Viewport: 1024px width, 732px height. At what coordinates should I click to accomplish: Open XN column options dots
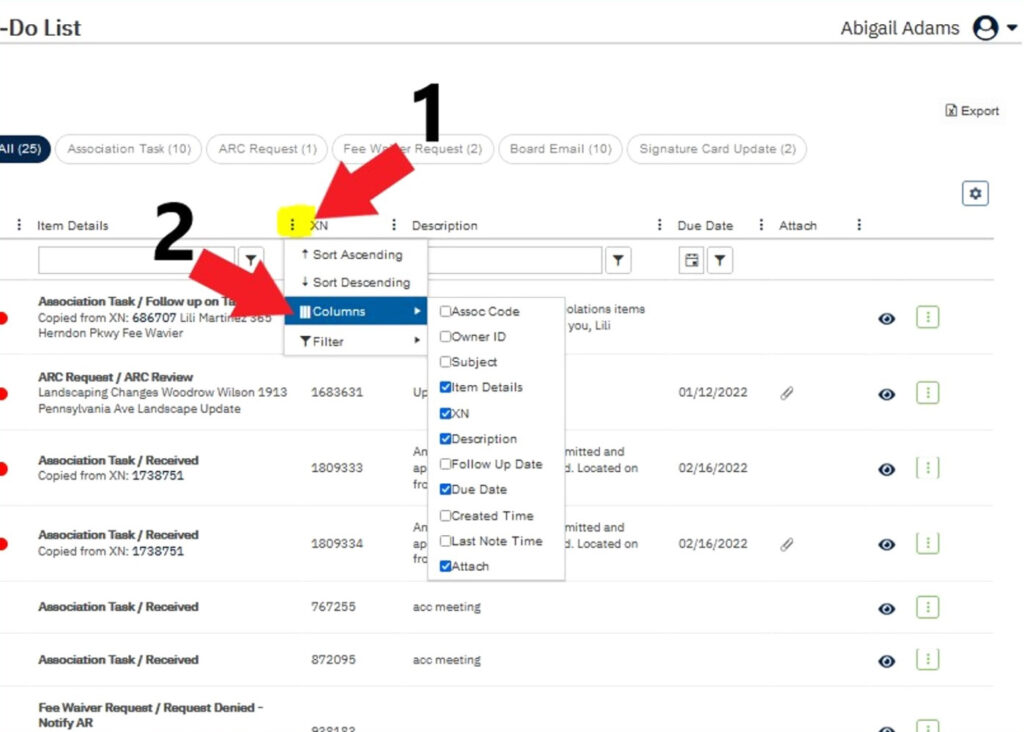pos(394,225)
